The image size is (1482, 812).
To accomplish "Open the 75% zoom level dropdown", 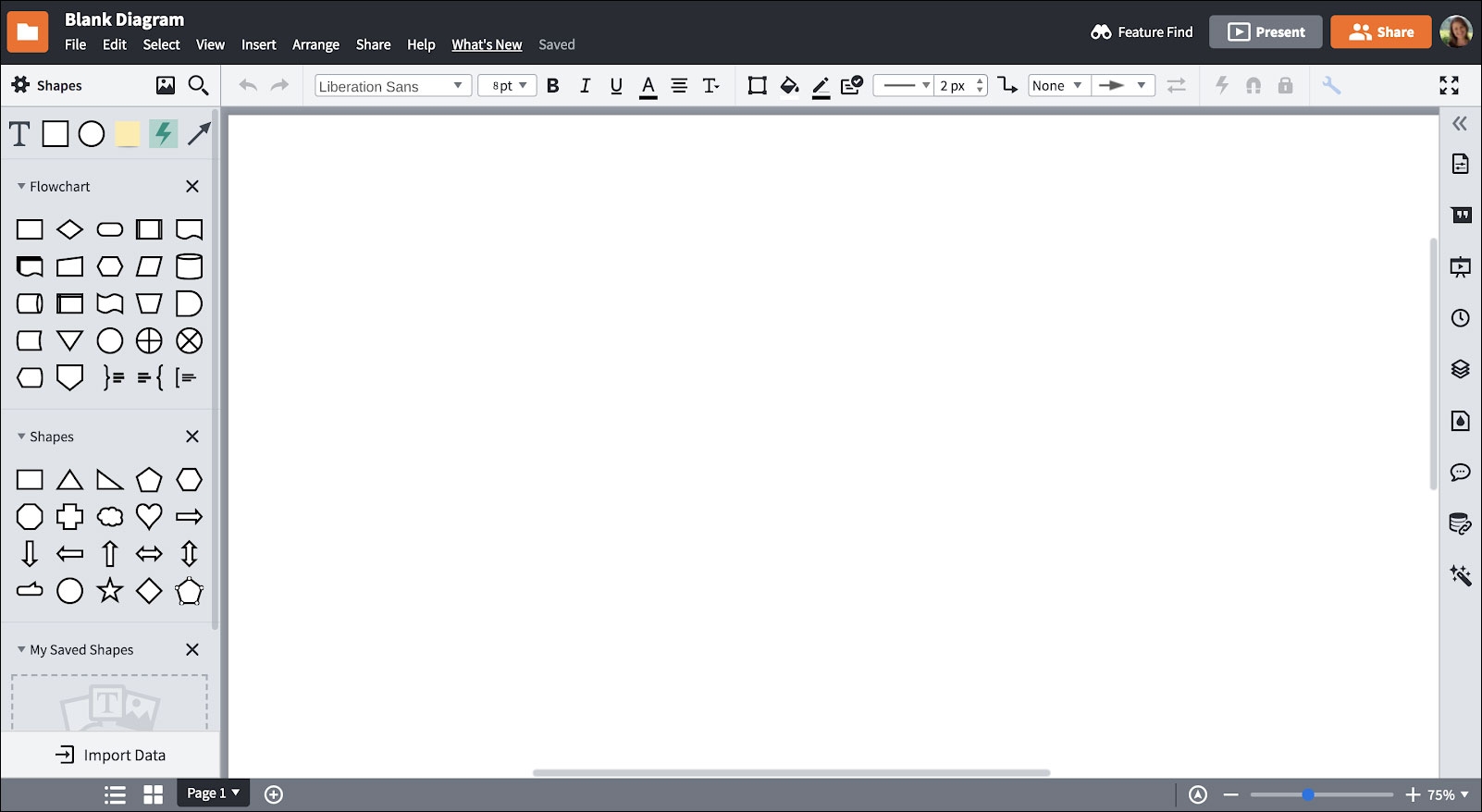I will 1447,794.
